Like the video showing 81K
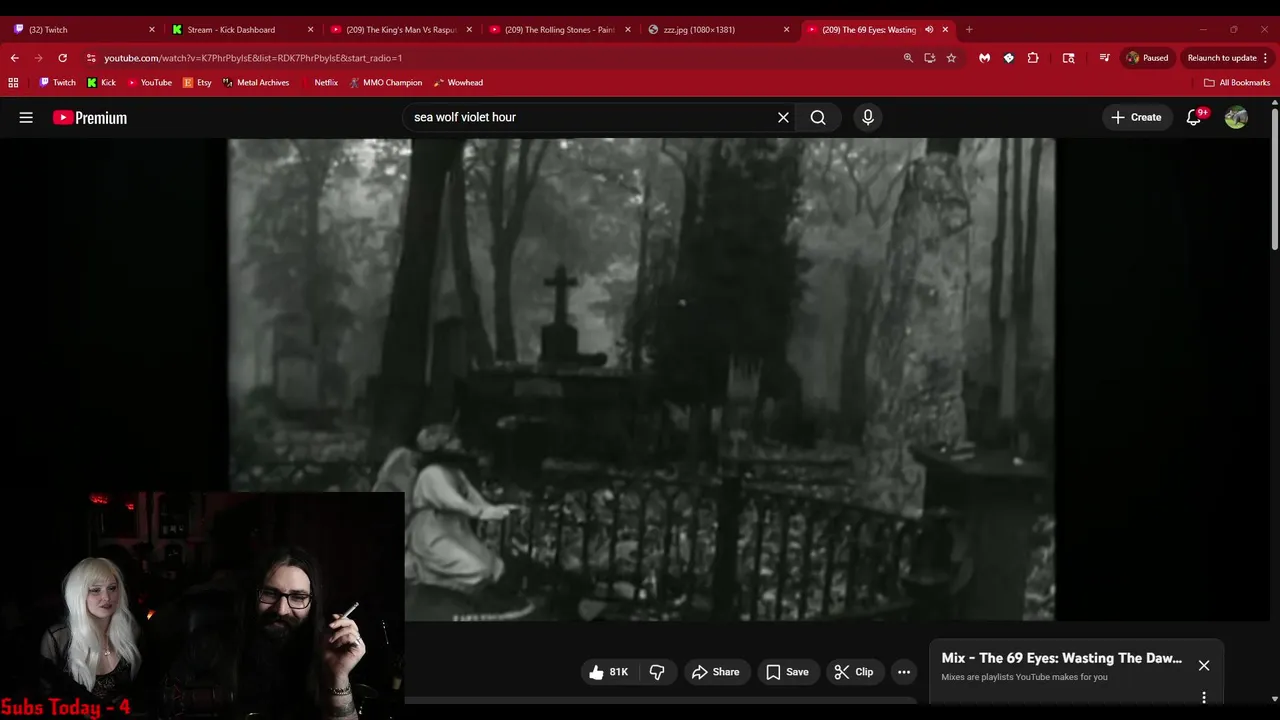 click(608, 672)
